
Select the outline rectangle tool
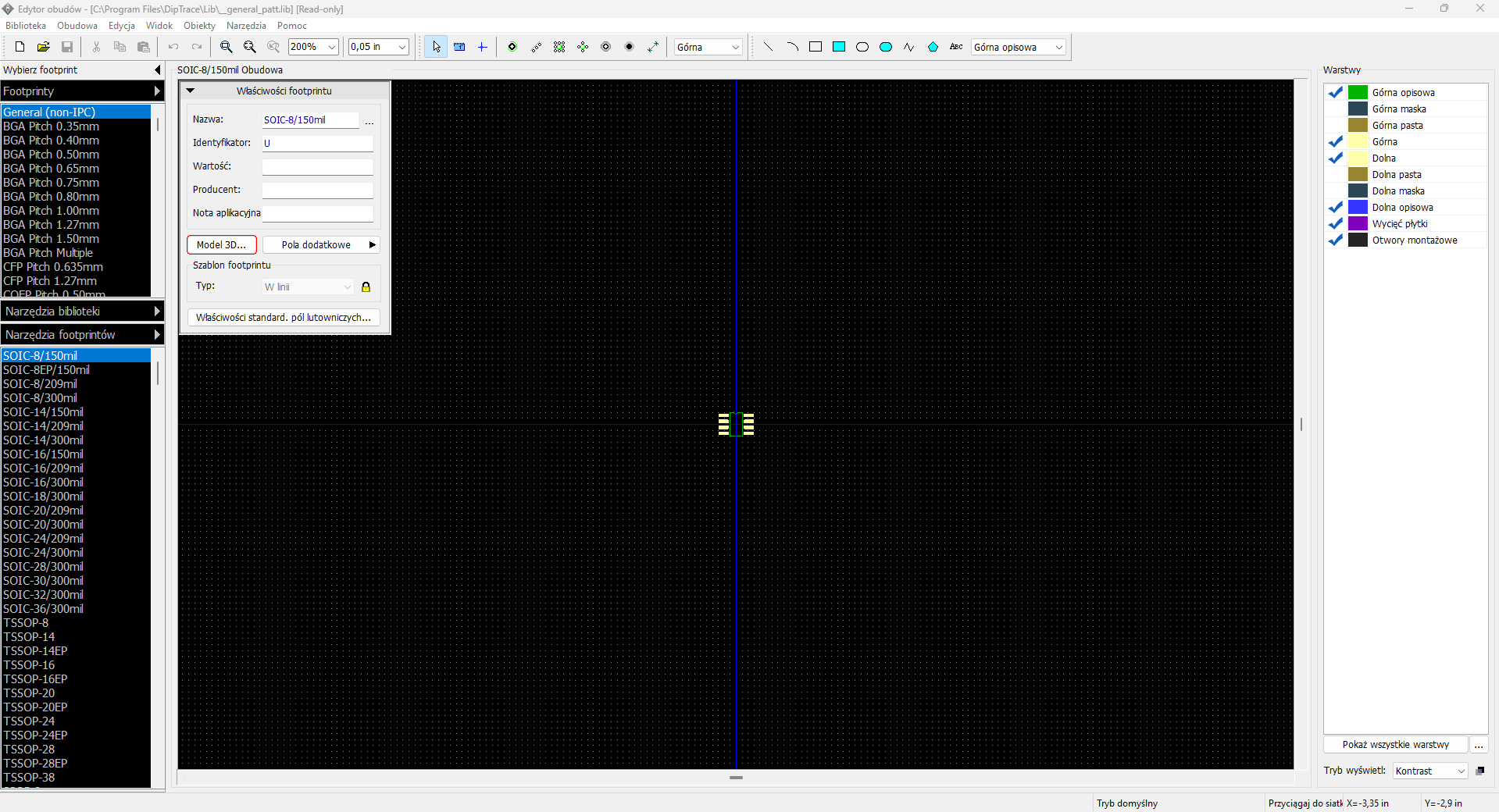pos(816,47)
